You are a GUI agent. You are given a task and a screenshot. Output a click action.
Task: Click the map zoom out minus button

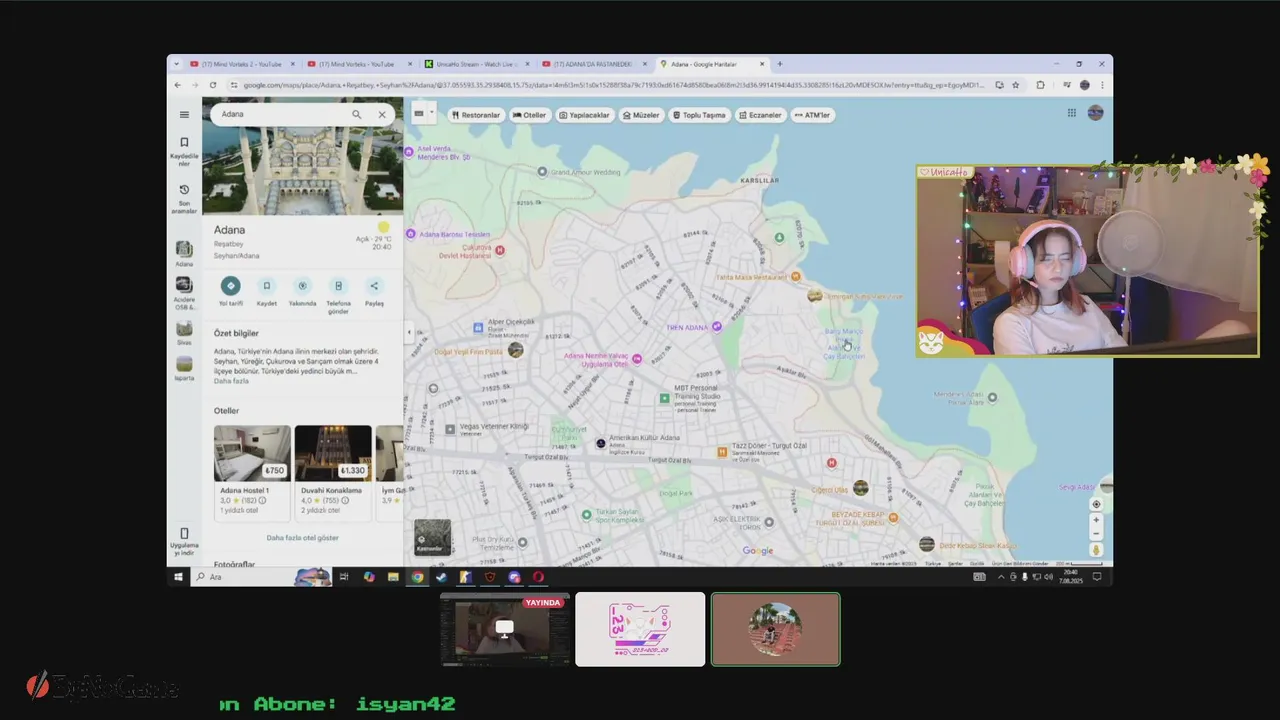point(1096,534)
